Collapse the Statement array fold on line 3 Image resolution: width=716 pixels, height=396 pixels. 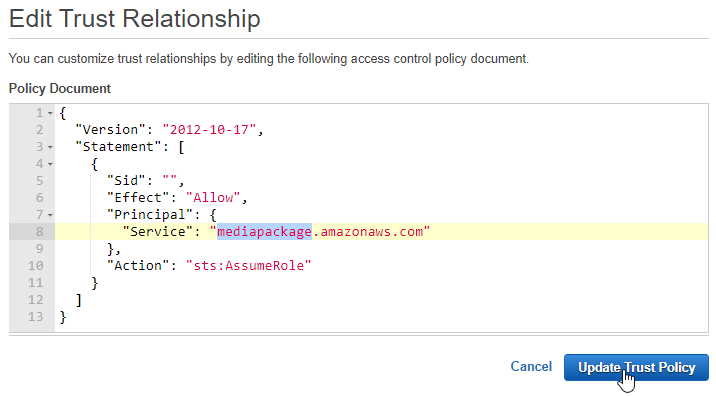(x=50, y=147)
